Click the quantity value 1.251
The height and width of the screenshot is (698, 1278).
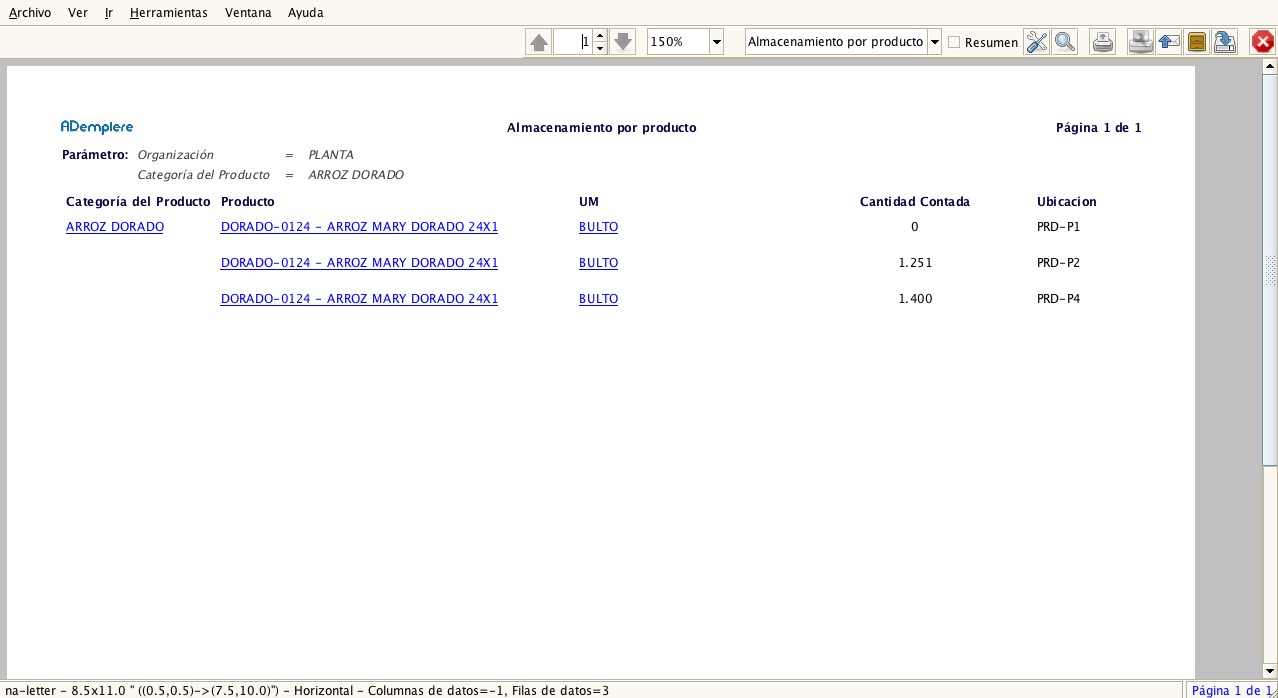point(915,263)
